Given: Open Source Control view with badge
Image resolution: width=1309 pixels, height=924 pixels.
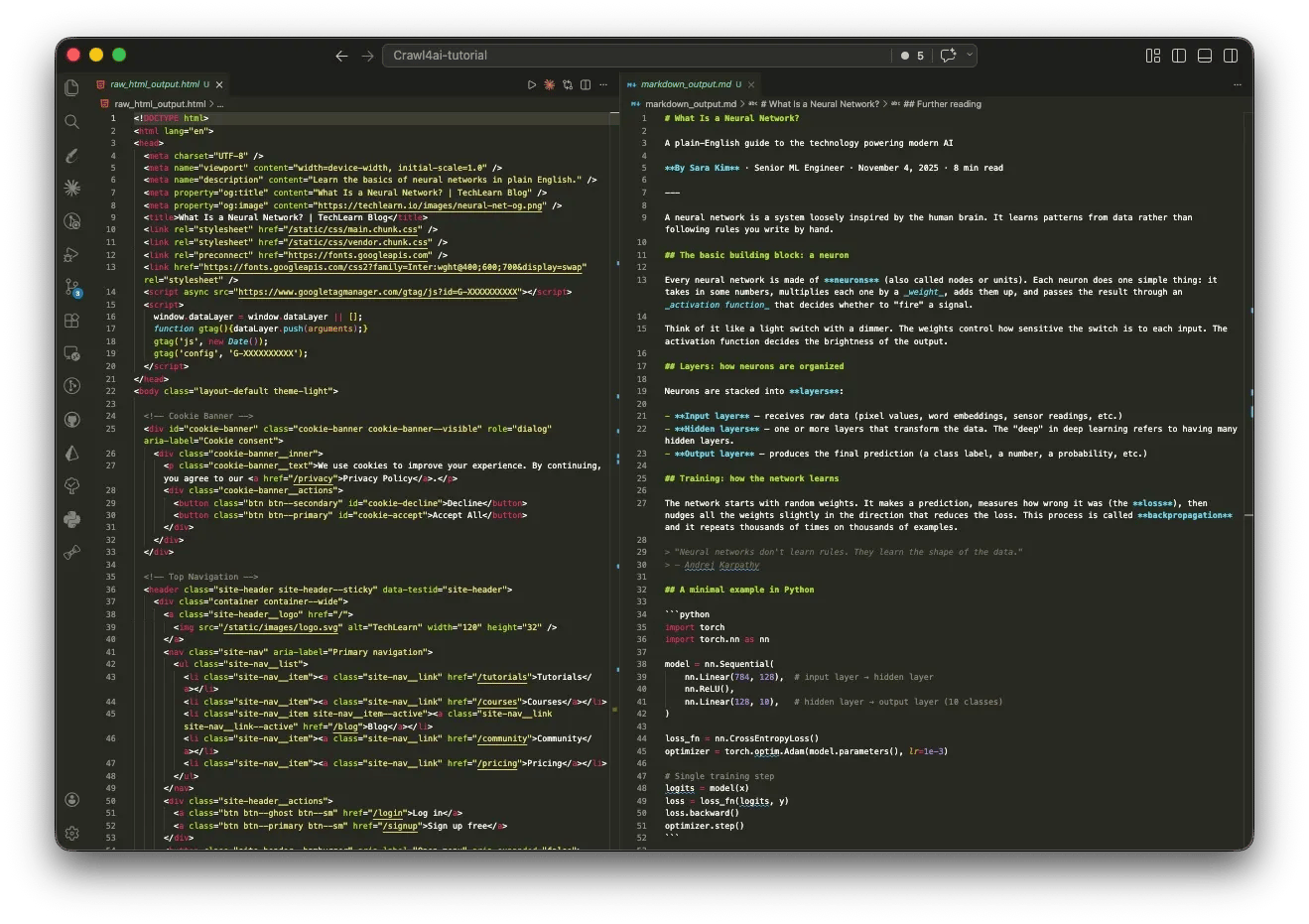Looking at the screenshot, I should click(x=71, y=288).
